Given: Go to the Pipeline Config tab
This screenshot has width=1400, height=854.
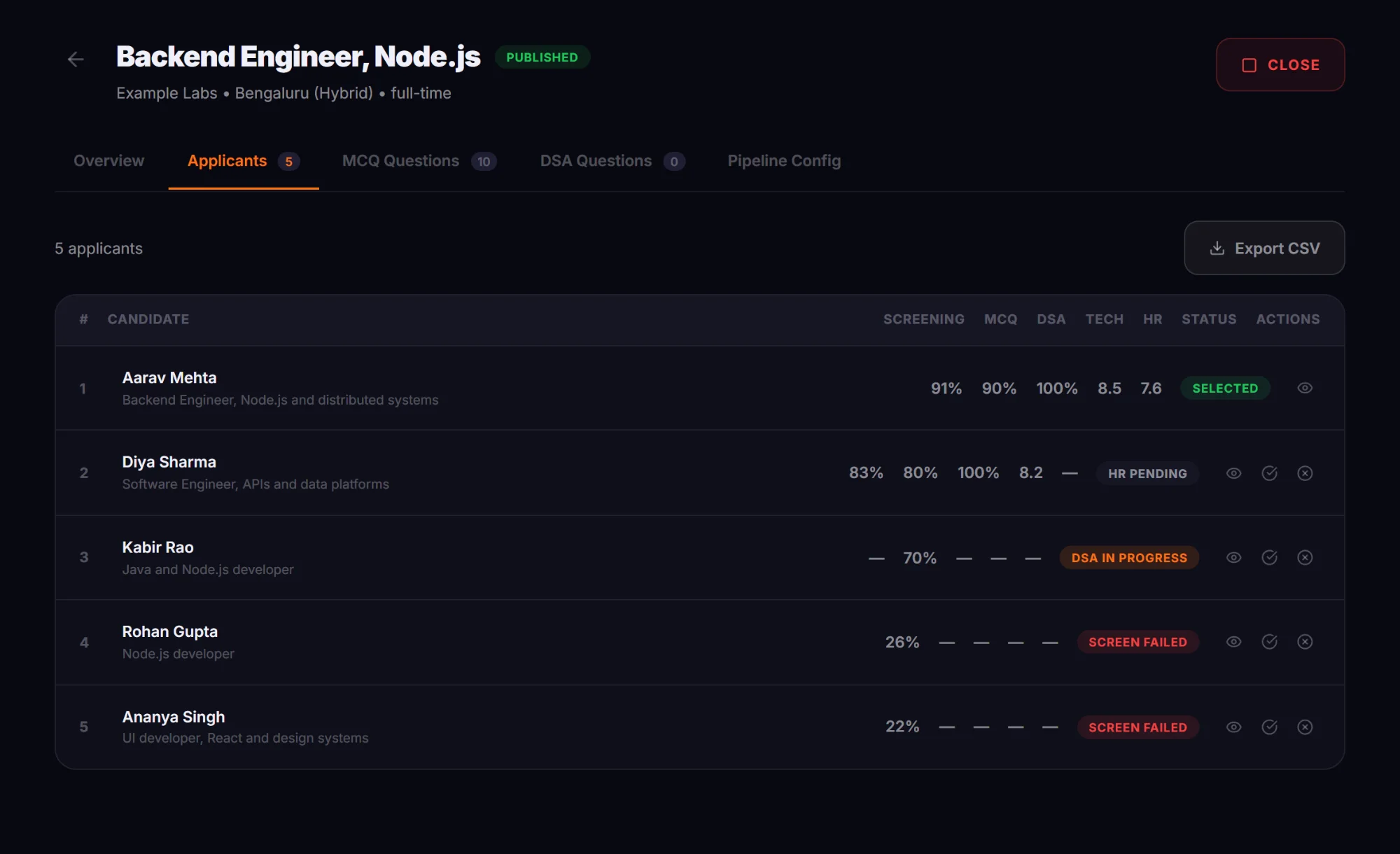Looking at the screenshot, I should coord(784,161).
